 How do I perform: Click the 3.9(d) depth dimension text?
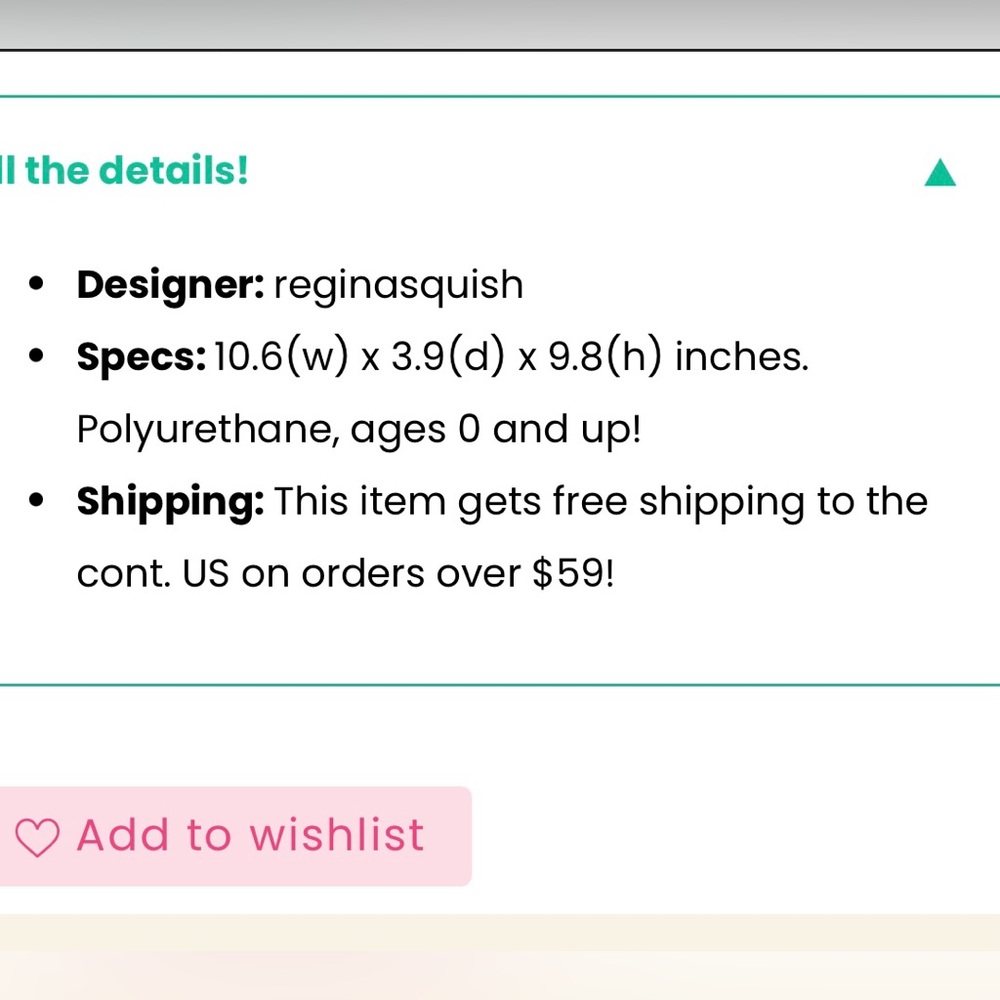(x=447, y=357)
